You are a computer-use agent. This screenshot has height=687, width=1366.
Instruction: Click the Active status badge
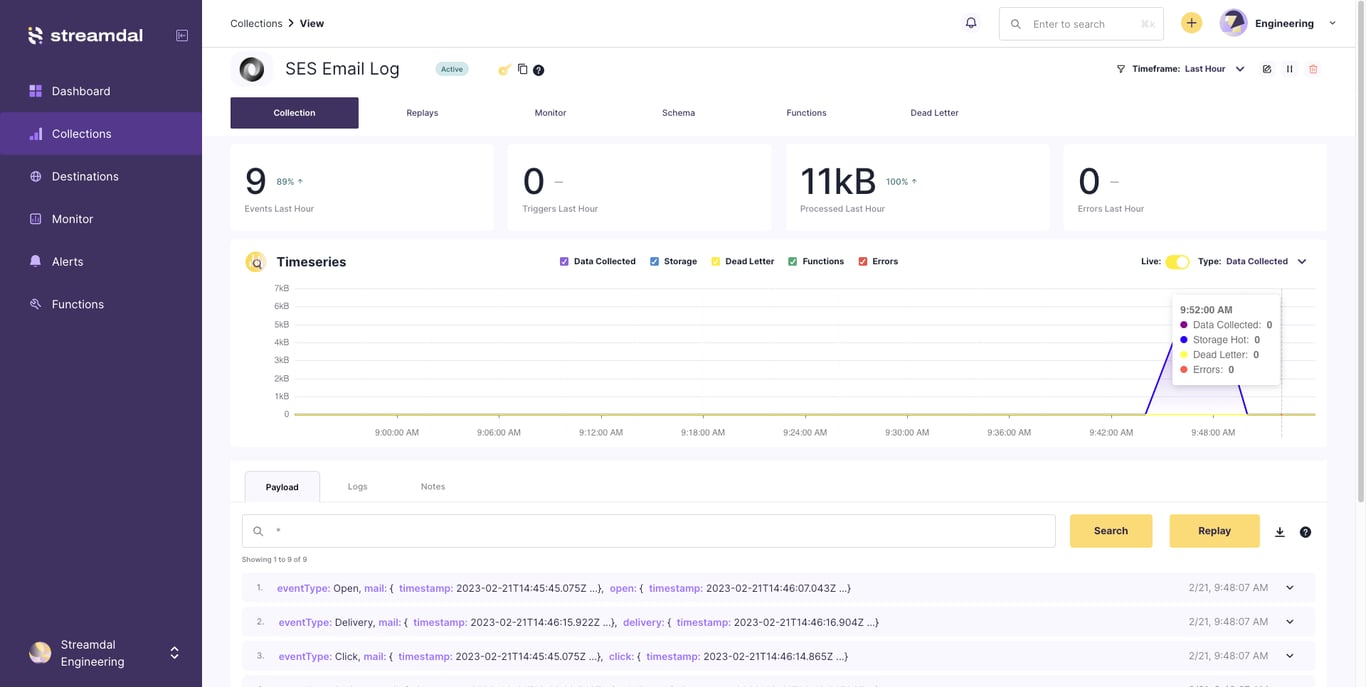[x=452, y=69]
